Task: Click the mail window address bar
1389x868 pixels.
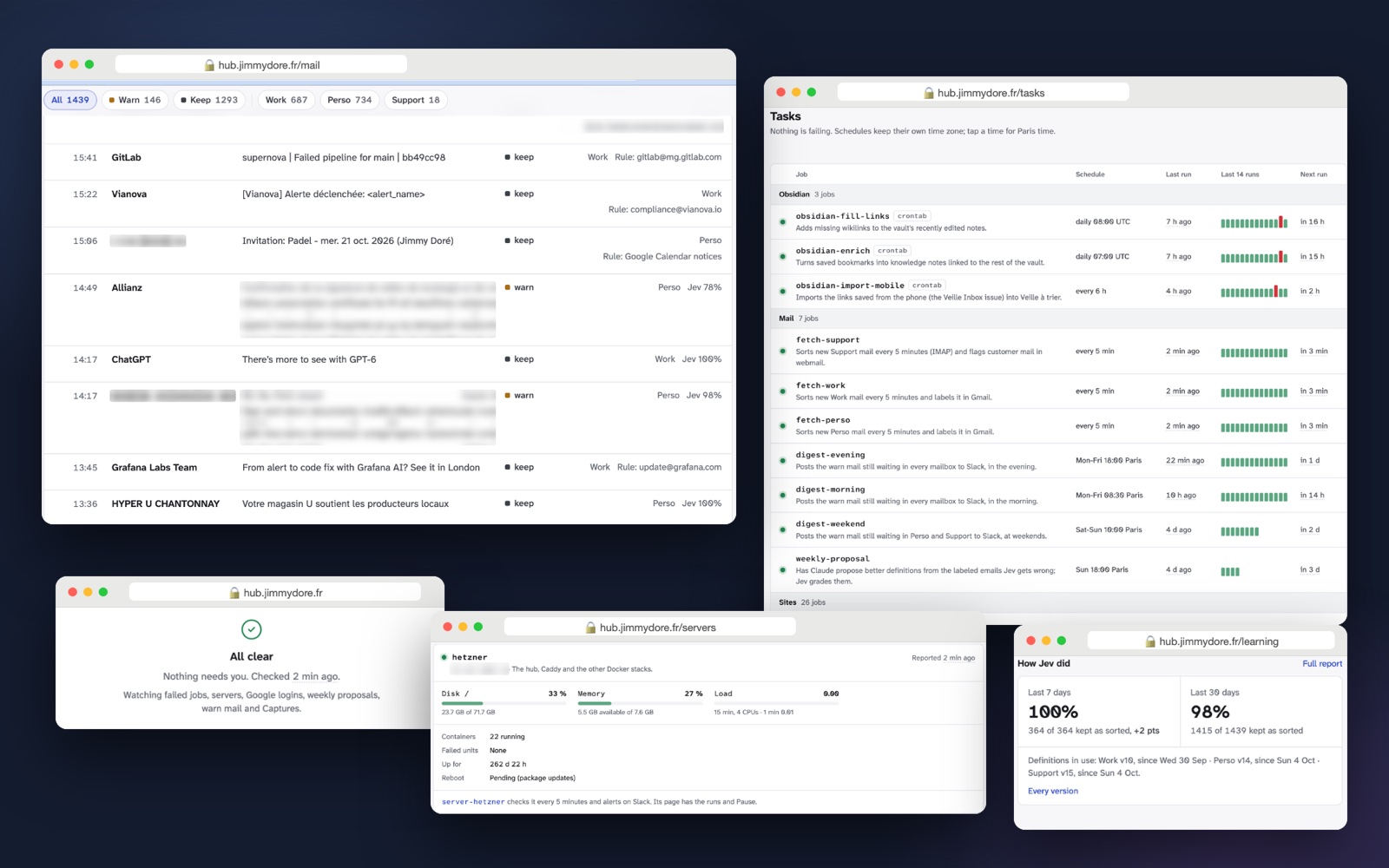Action: tap(261, 65)
